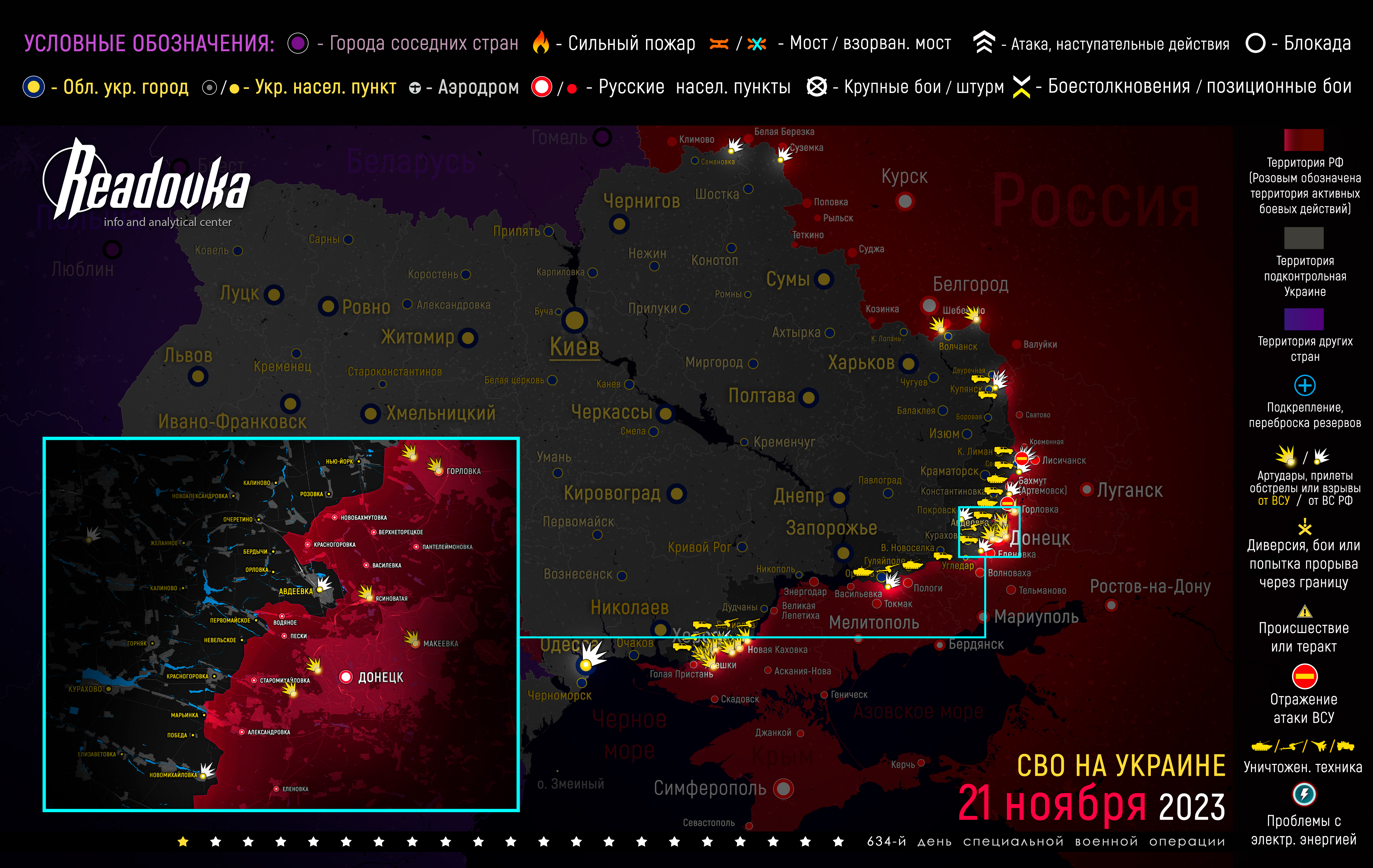Click the blown-up bridge legend icon
Screen dimensions: 1373x868
coord(757,44)
